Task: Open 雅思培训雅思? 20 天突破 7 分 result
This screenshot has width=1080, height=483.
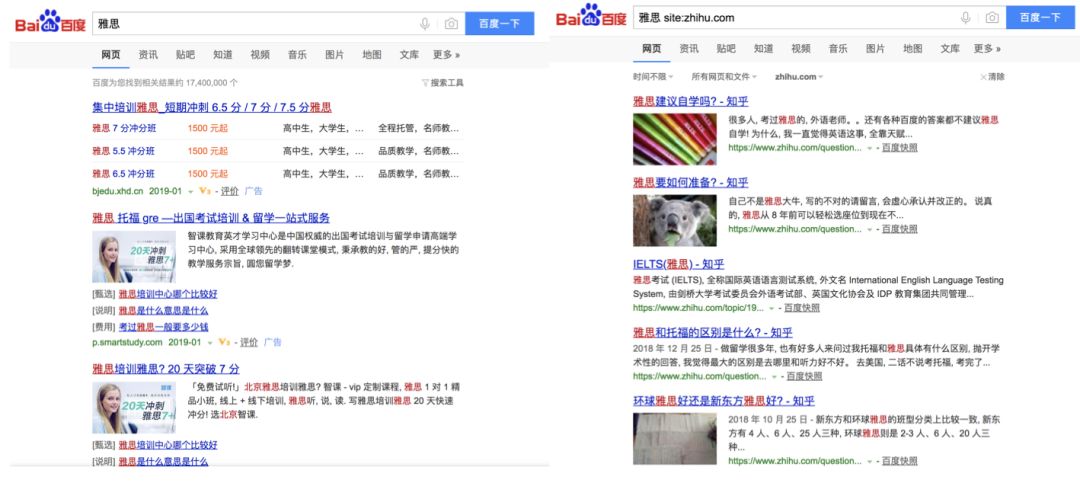Action: pyautogui.click(x=166, y=369)
